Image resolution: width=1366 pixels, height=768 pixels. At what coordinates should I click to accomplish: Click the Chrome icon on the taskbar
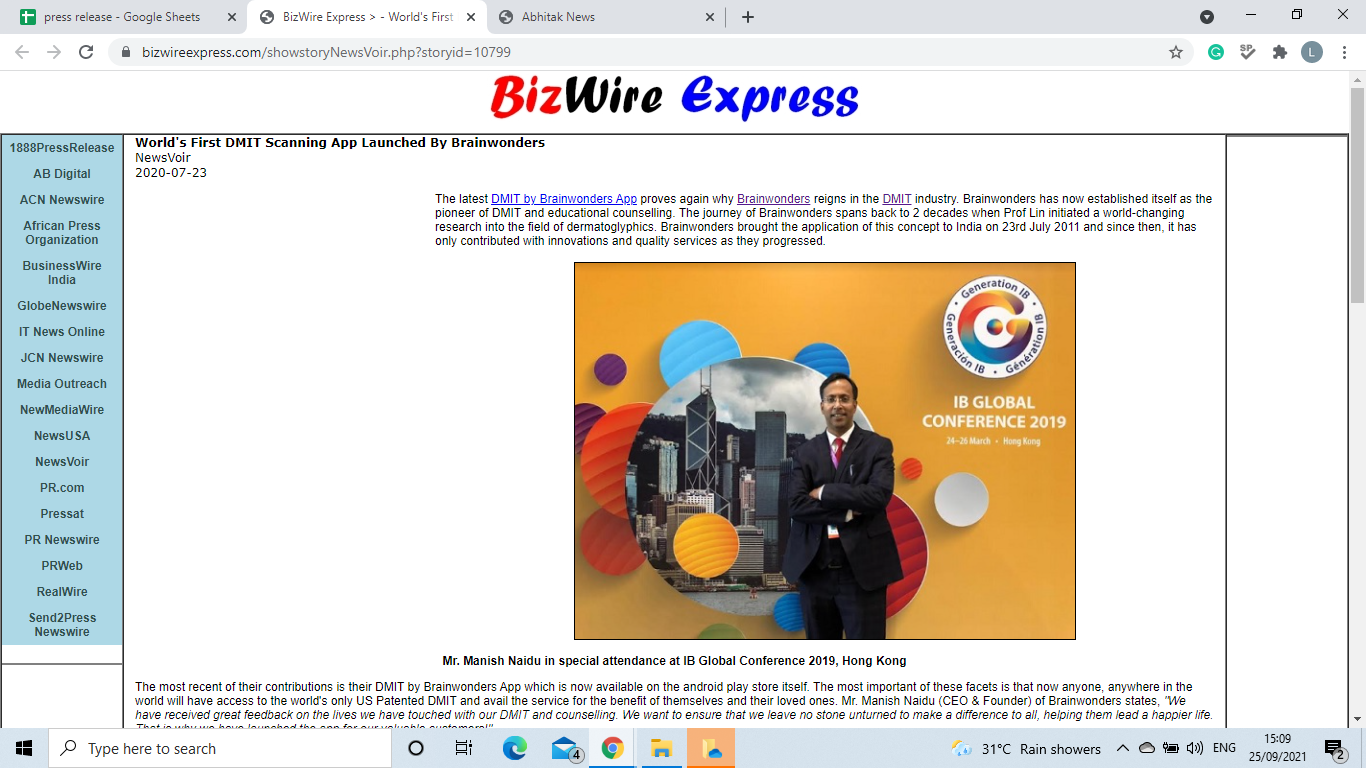tap(613, 748)
